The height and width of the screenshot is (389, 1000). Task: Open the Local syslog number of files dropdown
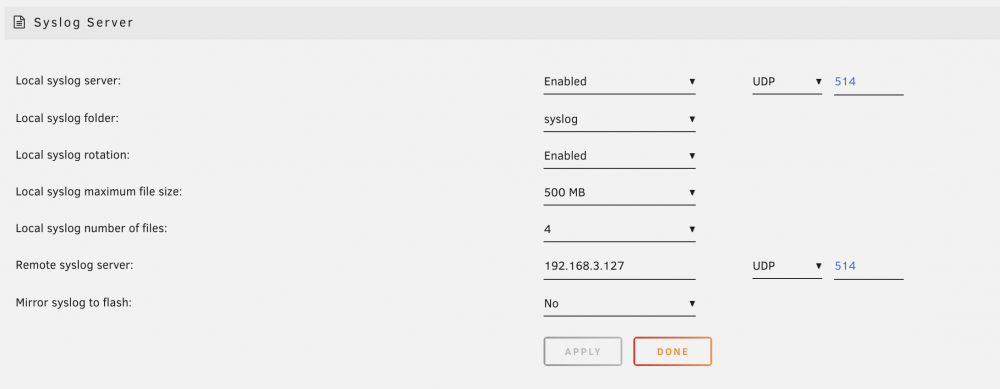click(x=619, y=230)
